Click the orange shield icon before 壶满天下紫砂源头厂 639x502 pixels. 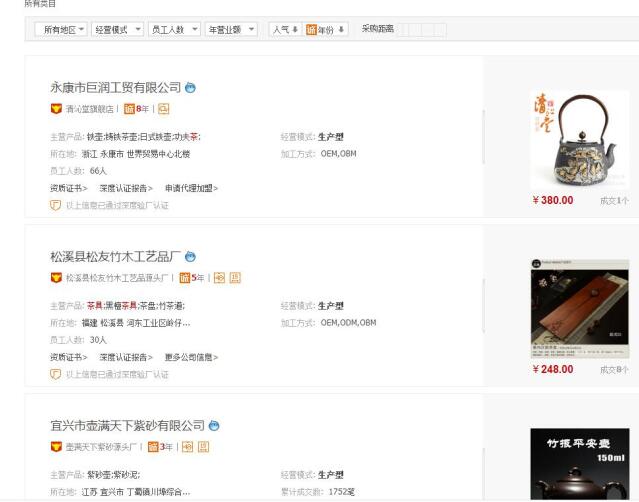click(56, 447)
